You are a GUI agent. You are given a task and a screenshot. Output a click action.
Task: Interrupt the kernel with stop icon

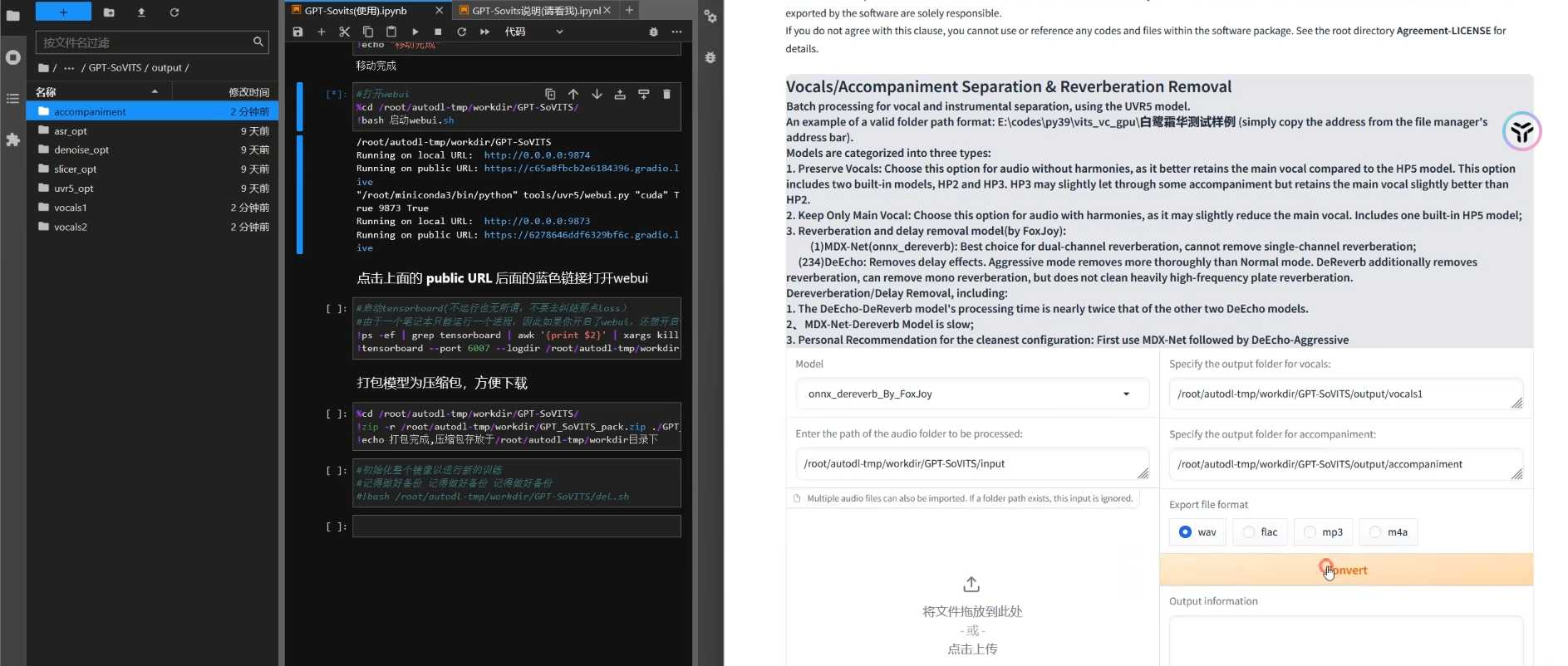point(438,32)
